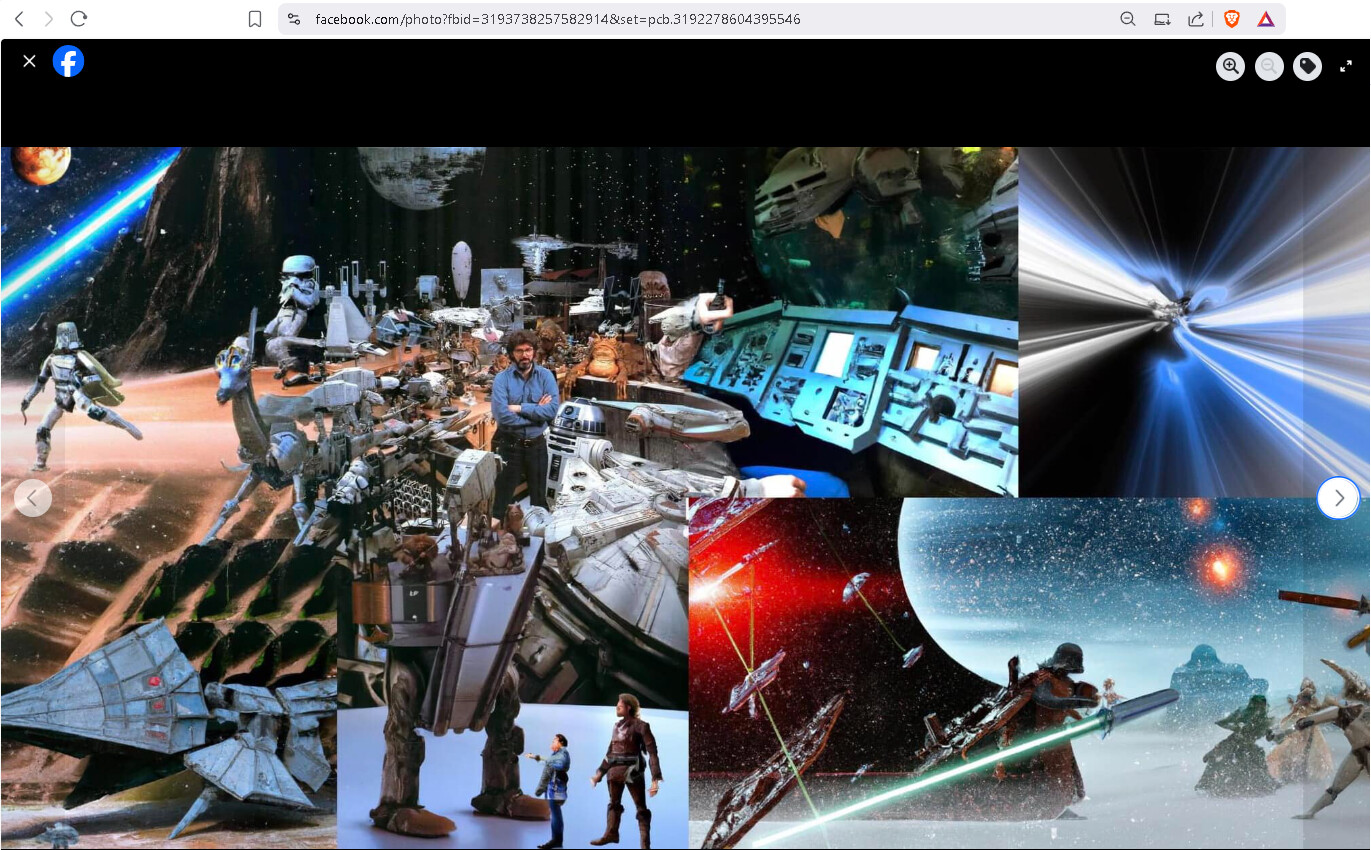Image resolution: width=1371 pixels, height=850 pixels.
Task: Go to the next photo
Action: coord(1338,498)
